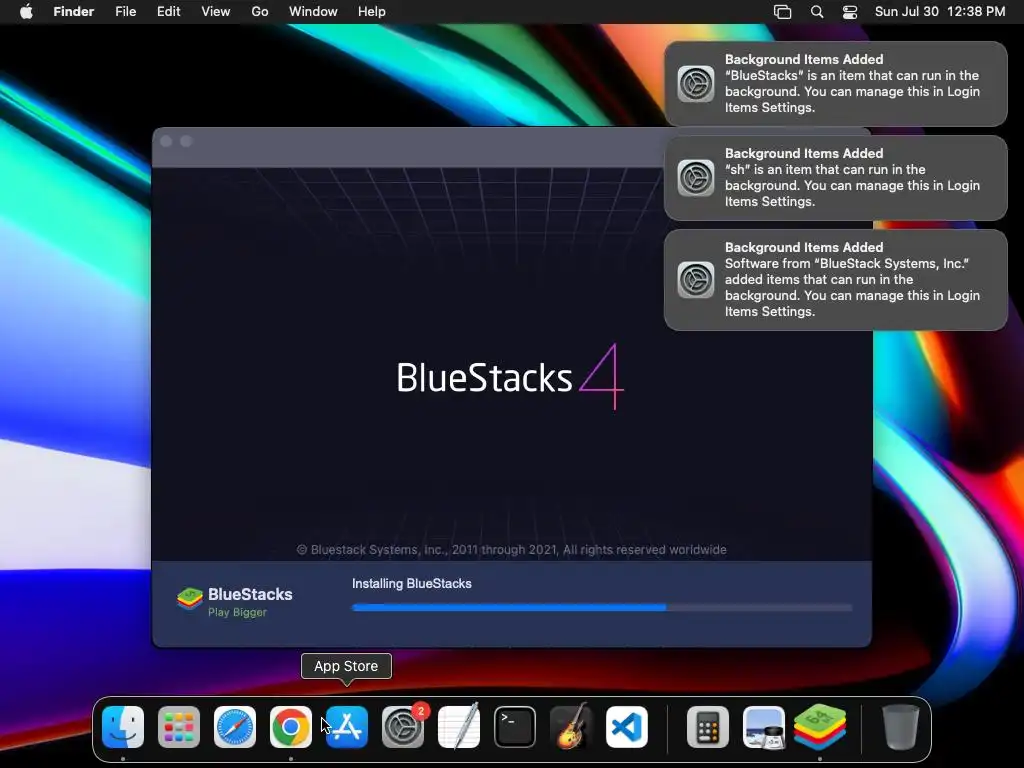
Task: Open the Help menu
Action: [x=372, y=12]
